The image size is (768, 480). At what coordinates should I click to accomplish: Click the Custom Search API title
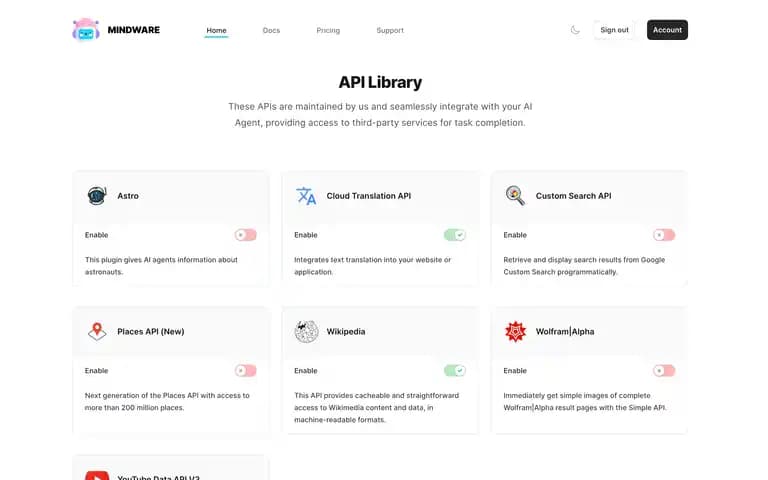[574, 196]
